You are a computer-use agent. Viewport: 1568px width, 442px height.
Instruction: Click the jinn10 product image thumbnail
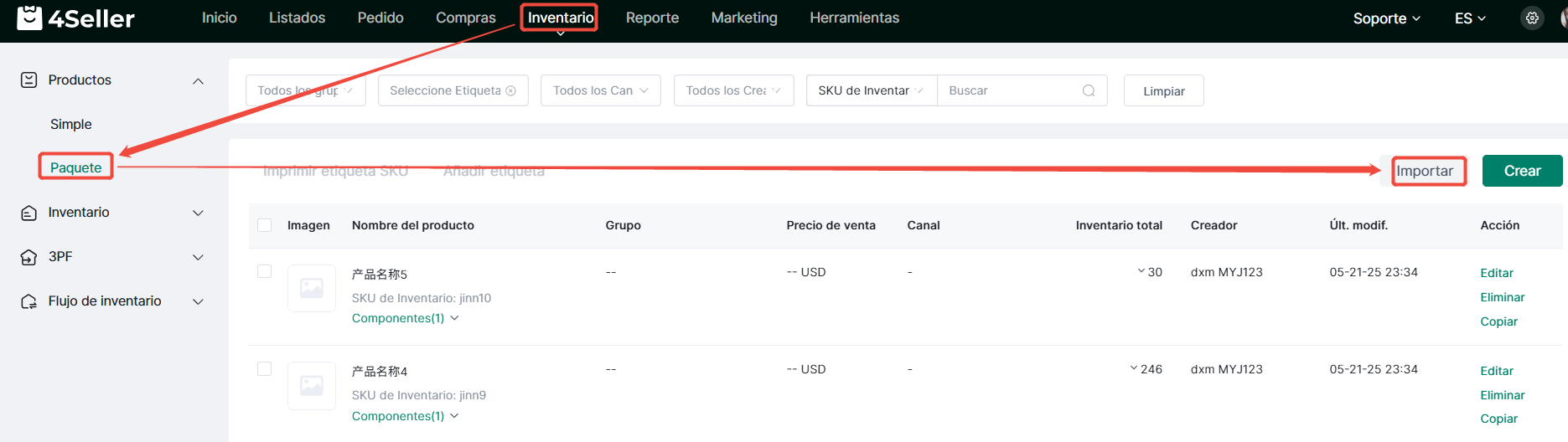click(312, 288)
